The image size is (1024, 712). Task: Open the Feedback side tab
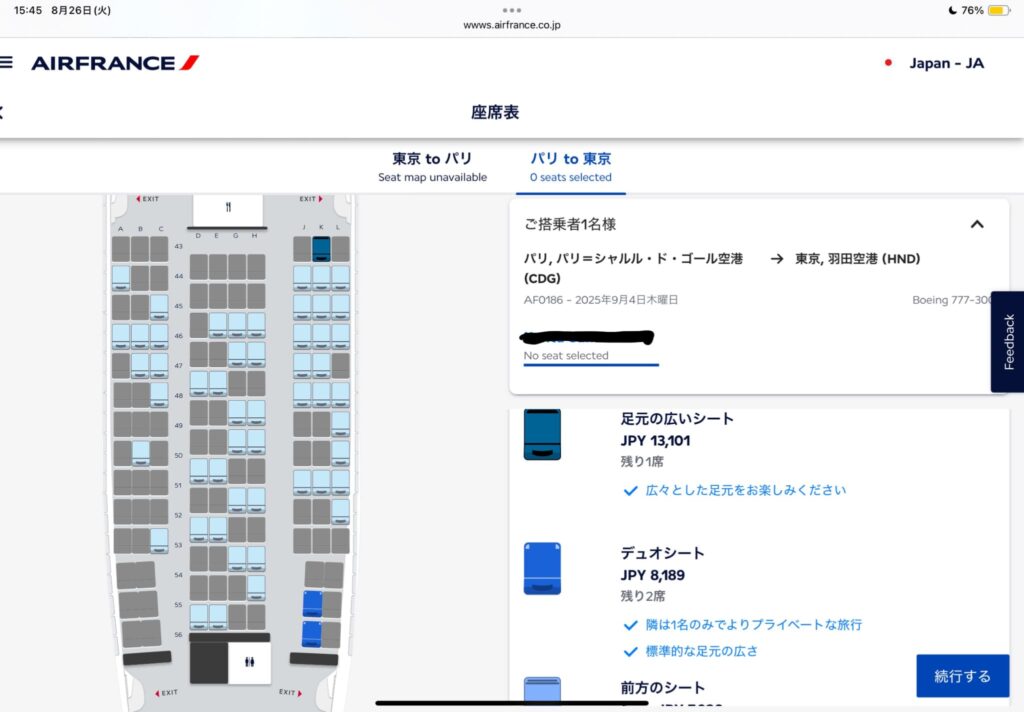pos(1007,342)
